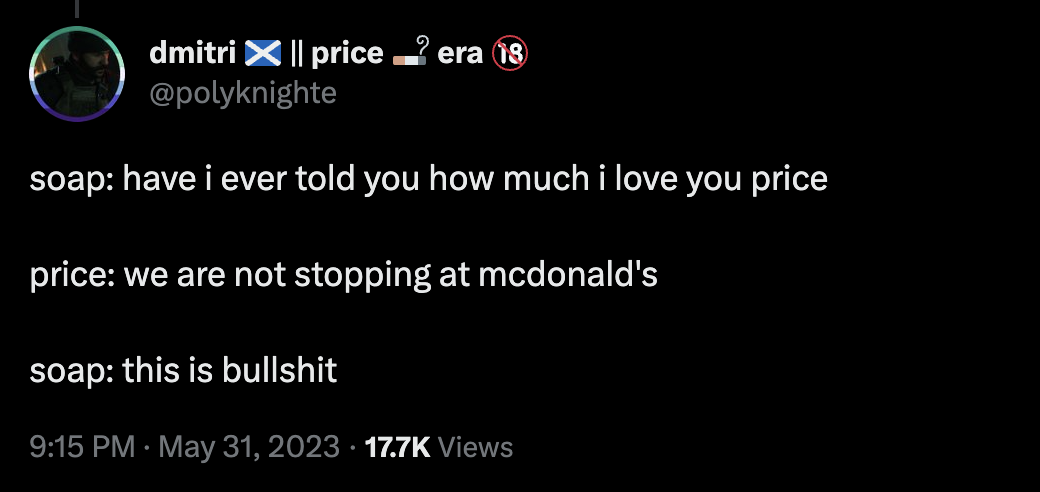
Task: Click the 17.7K view count
Action: [x=397, y=447]
